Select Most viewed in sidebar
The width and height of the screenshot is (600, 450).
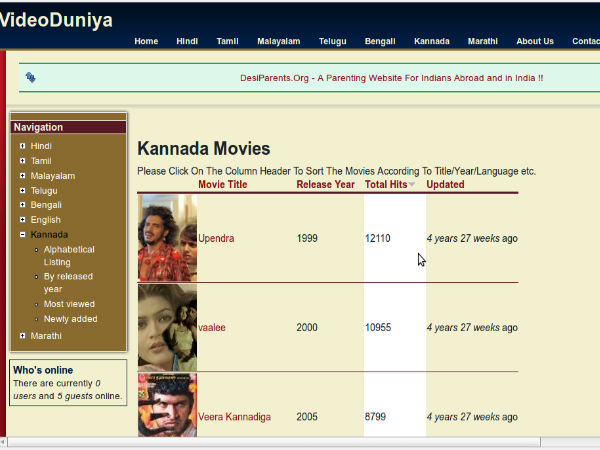(x=69, y=304)
